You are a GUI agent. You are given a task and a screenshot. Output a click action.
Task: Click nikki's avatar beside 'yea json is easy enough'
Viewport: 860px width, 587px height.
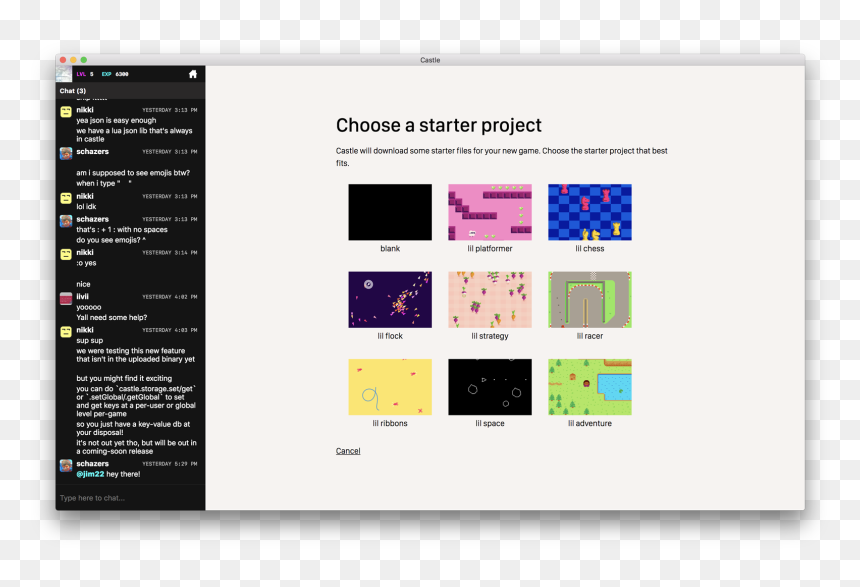[x=66, y=112]
